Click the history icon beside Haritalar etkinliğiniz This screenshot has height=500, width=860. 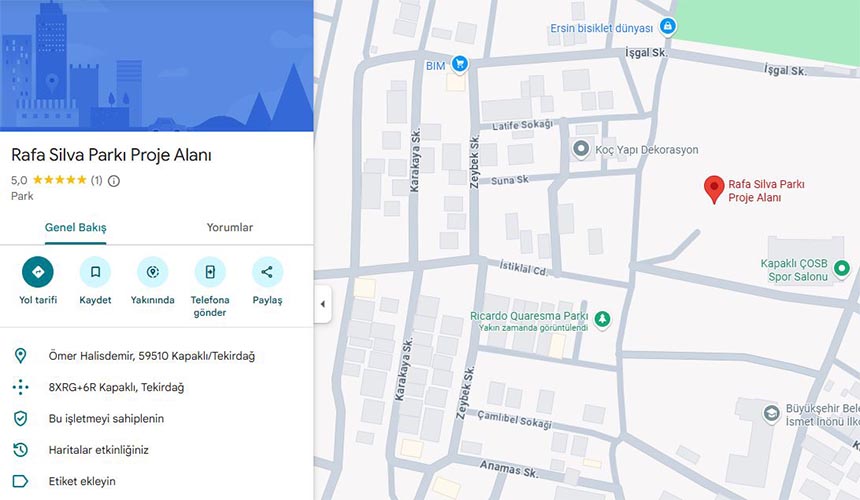pos(20,450)
